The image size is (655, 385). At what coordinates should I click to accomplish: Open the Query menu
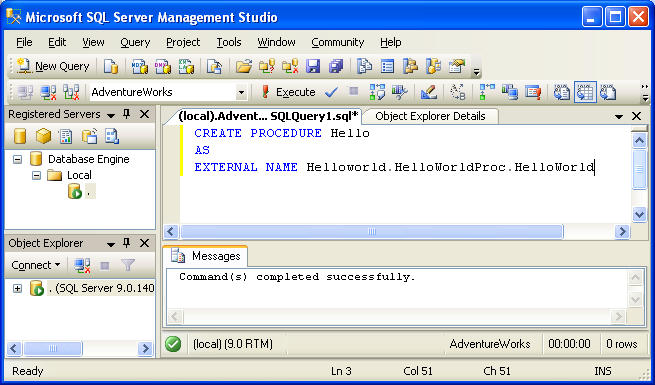[x=135, y=42]
